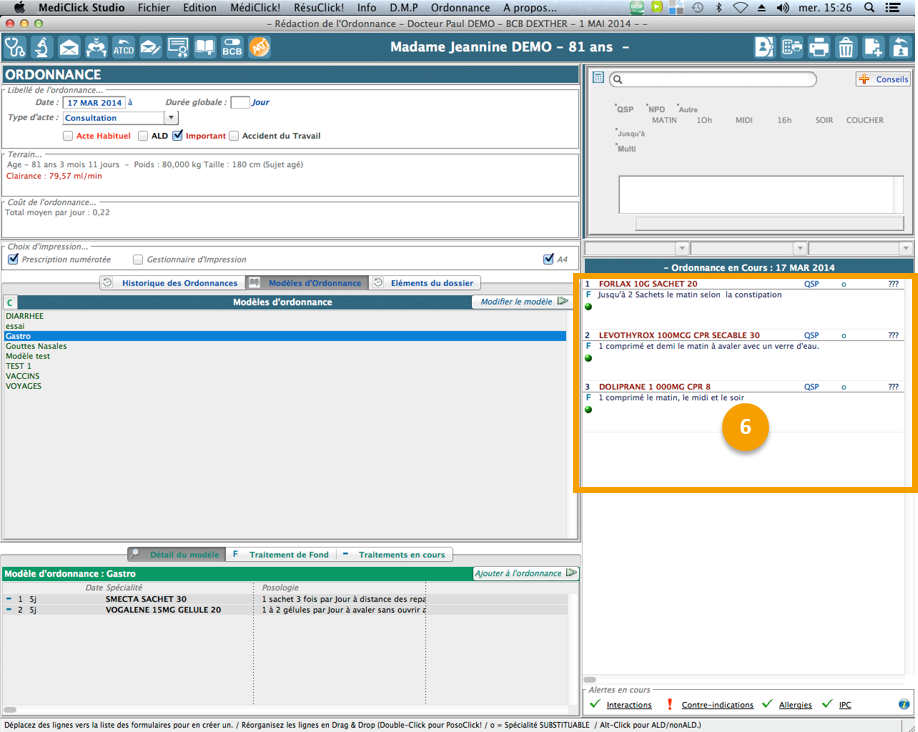This screenshot has width=918, height=732.
Task: Toggle the A4 checkbox
Action: tap(548, 259)
